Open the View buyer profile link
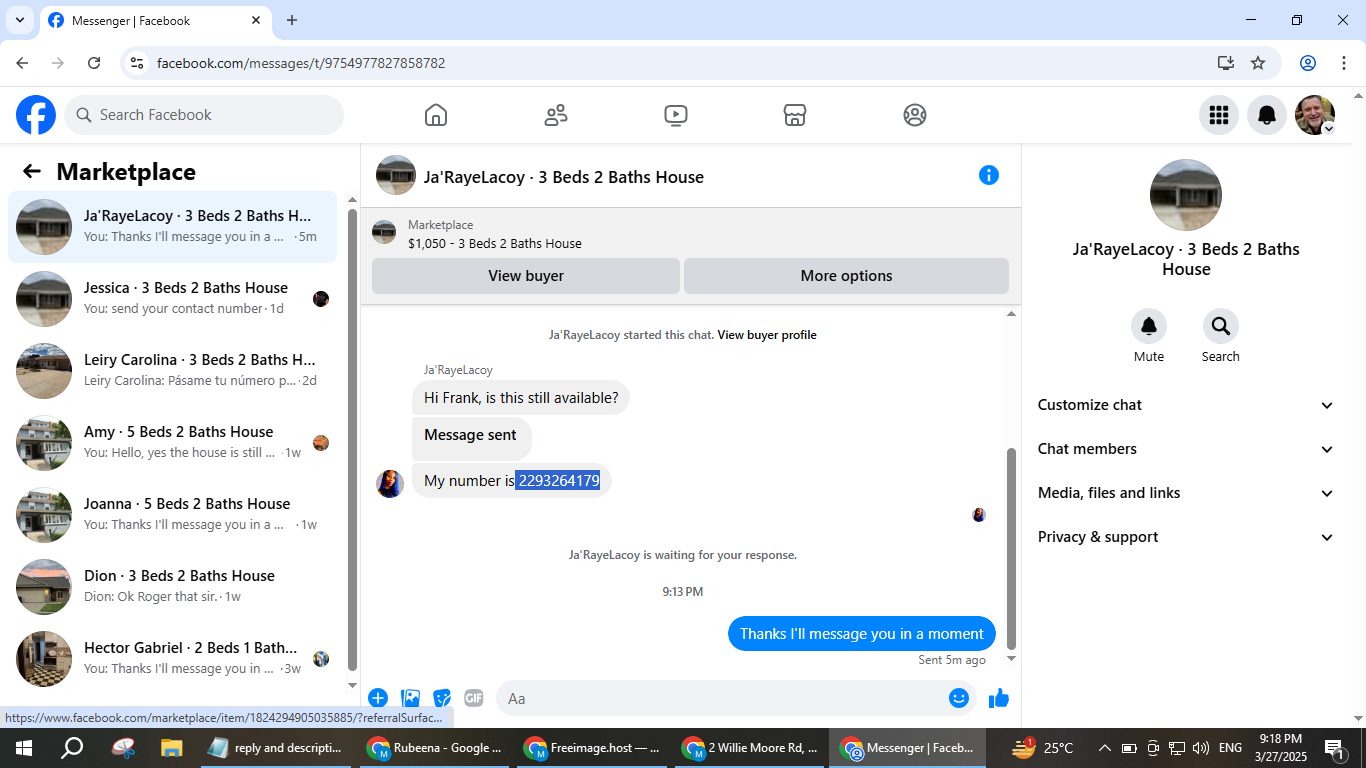1366x768 pixels. (x=767, y=335)
